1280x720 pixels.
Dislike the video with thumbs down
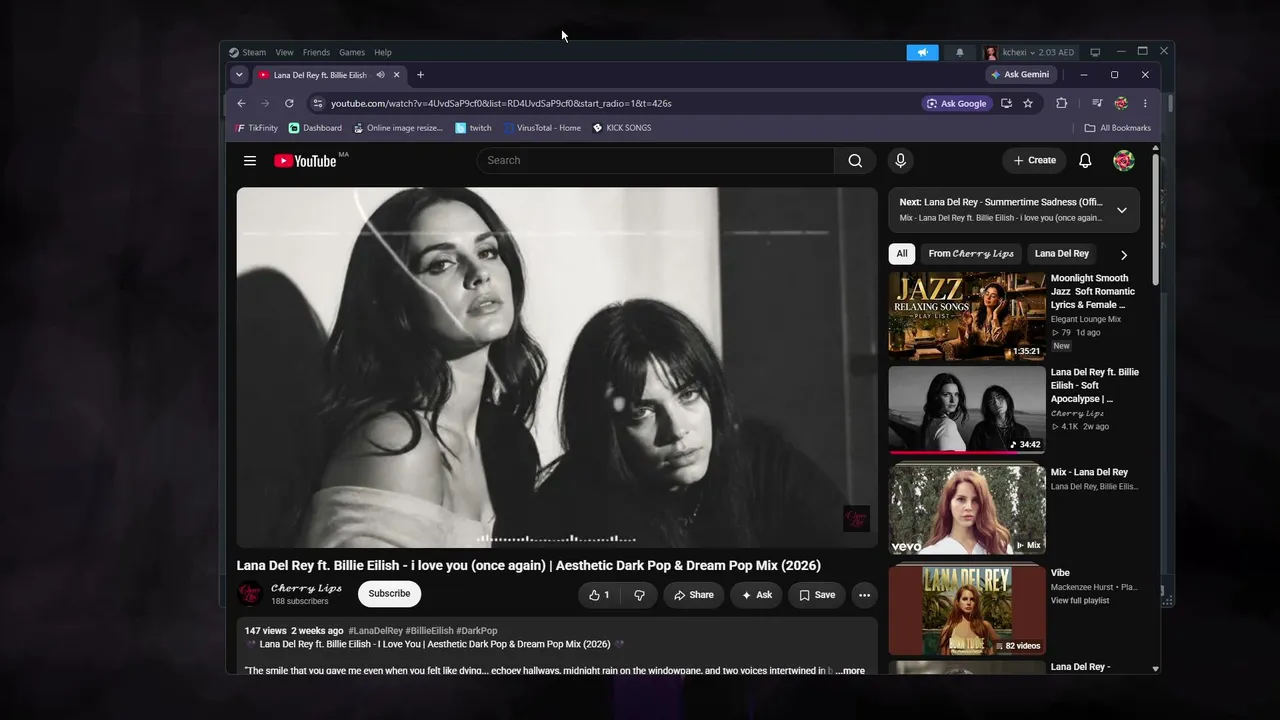click(639, 595)
